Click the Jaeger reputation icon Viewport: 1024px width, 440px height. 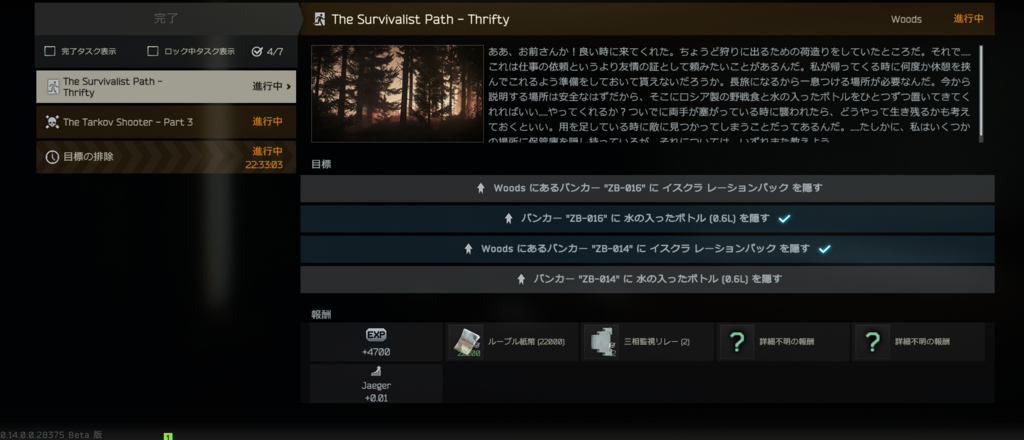(376, 372)
